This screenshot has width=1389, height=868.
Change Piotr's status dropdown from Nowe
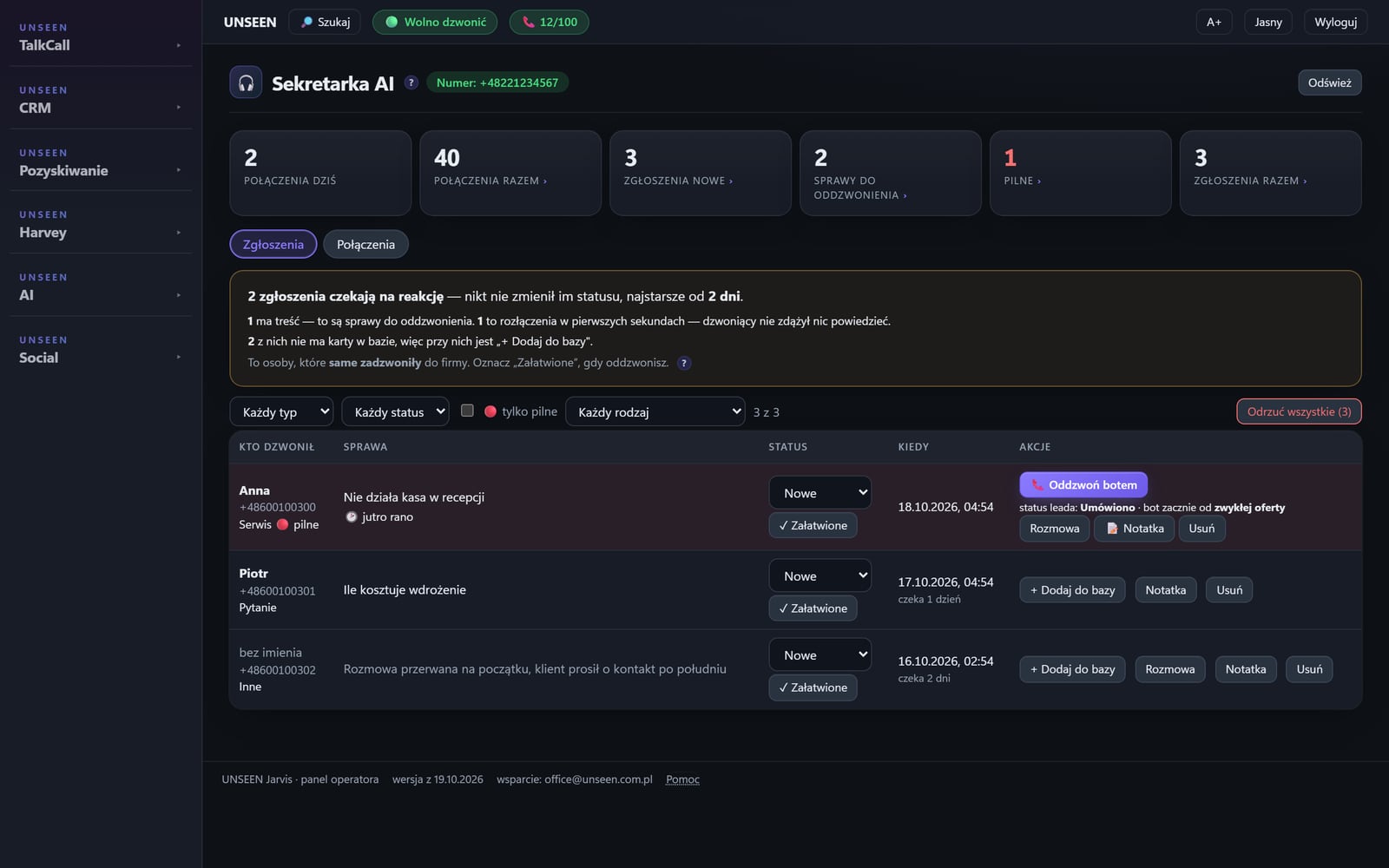[820, 575]
